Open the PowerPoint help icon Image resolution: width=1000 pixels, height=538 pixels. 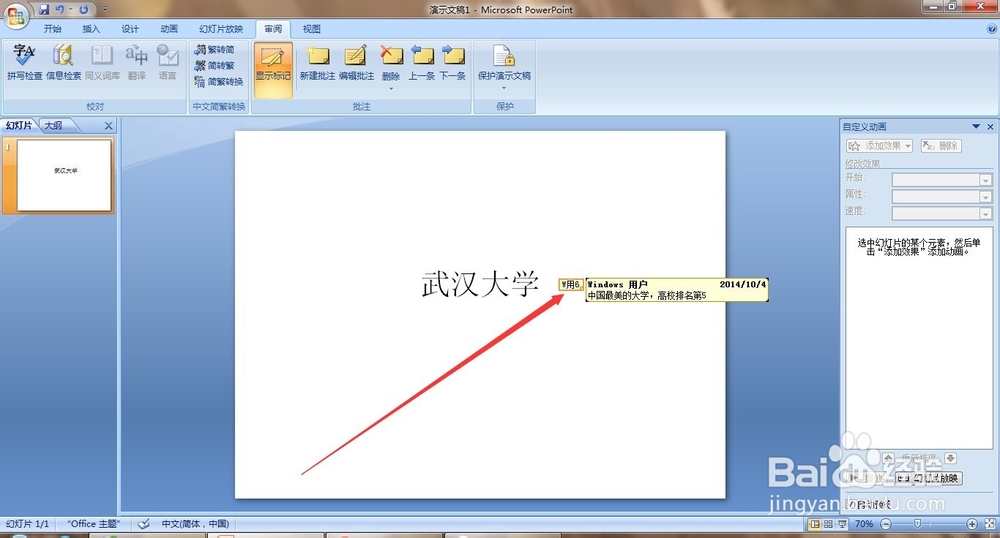pyautogui.click(x=992, y=29)
